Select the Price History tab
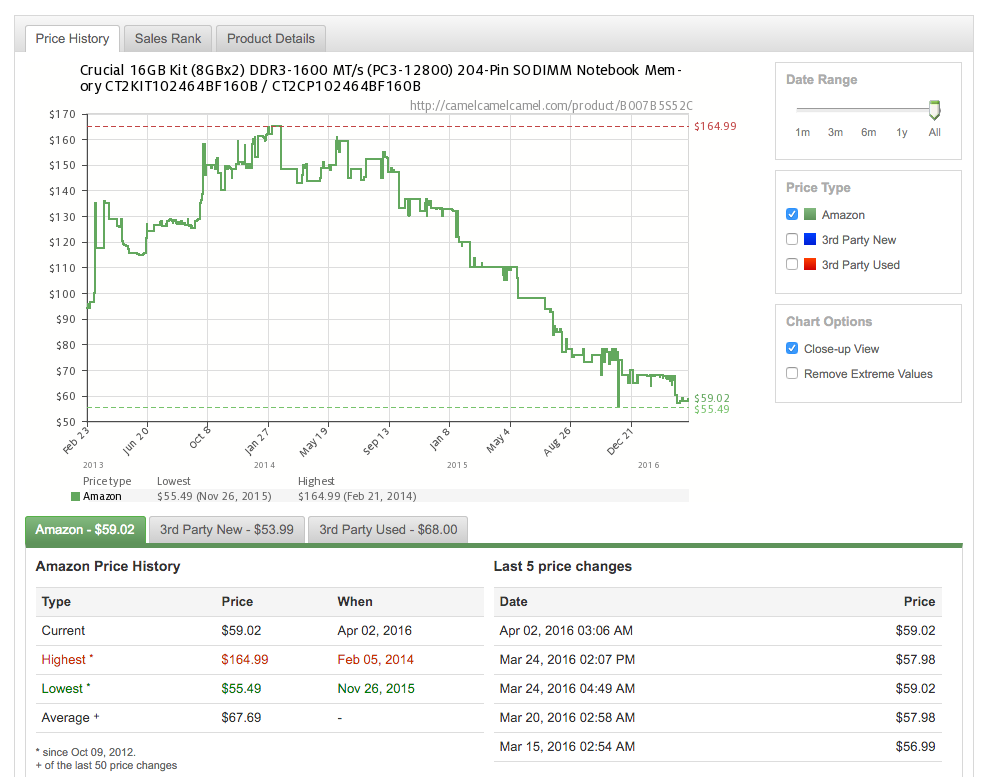The image size is (985, 777). tap(72, 38)
